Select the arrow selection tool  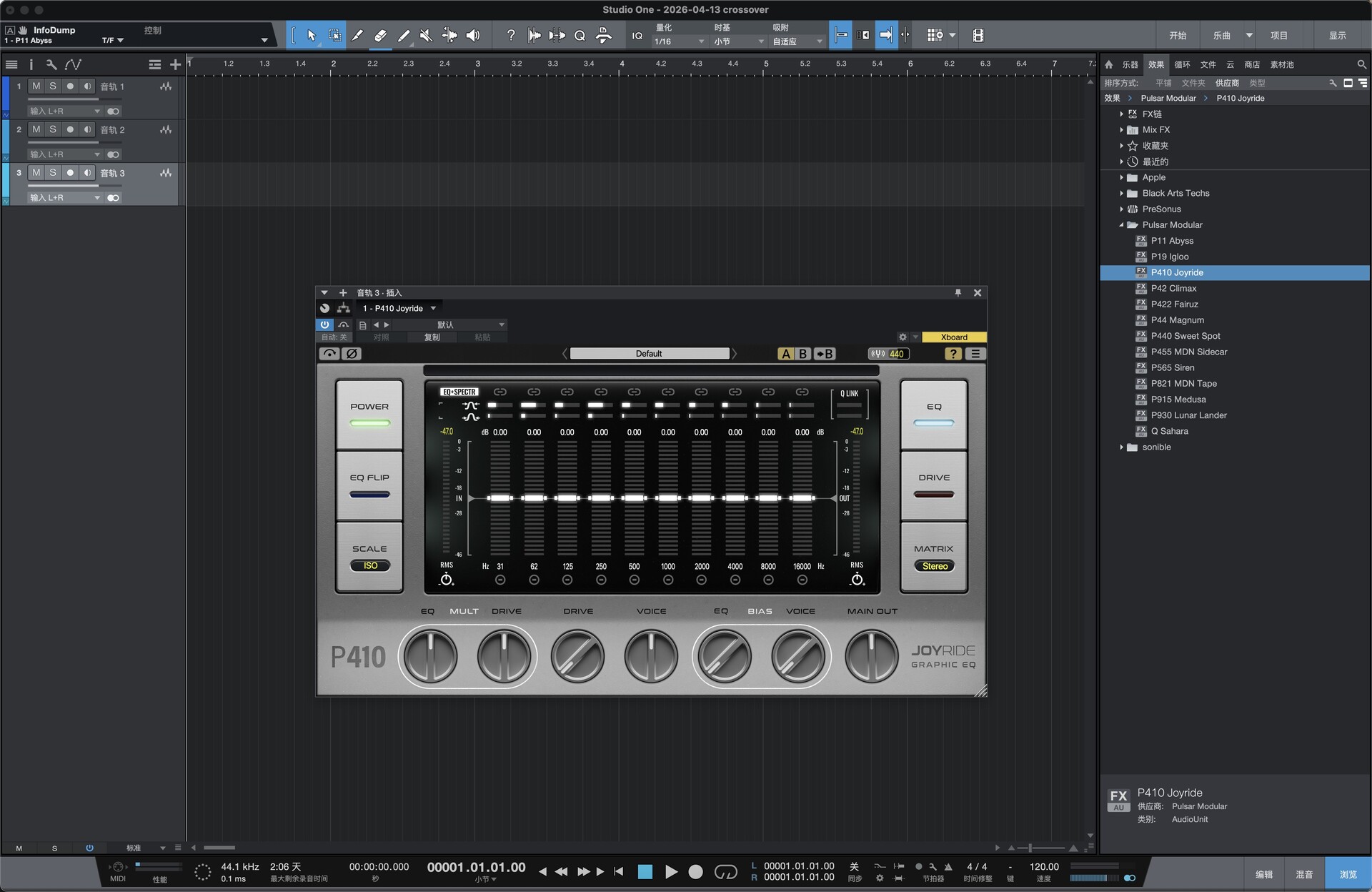312,35
